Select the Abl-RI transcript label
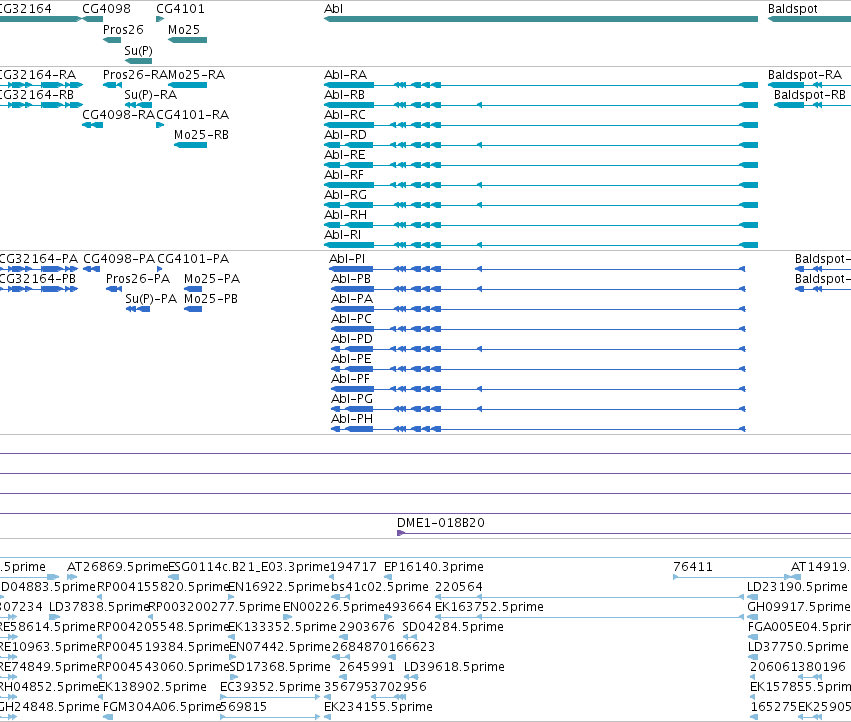The image size is (851, 722). pyautogui.click(x=342, y=235)
